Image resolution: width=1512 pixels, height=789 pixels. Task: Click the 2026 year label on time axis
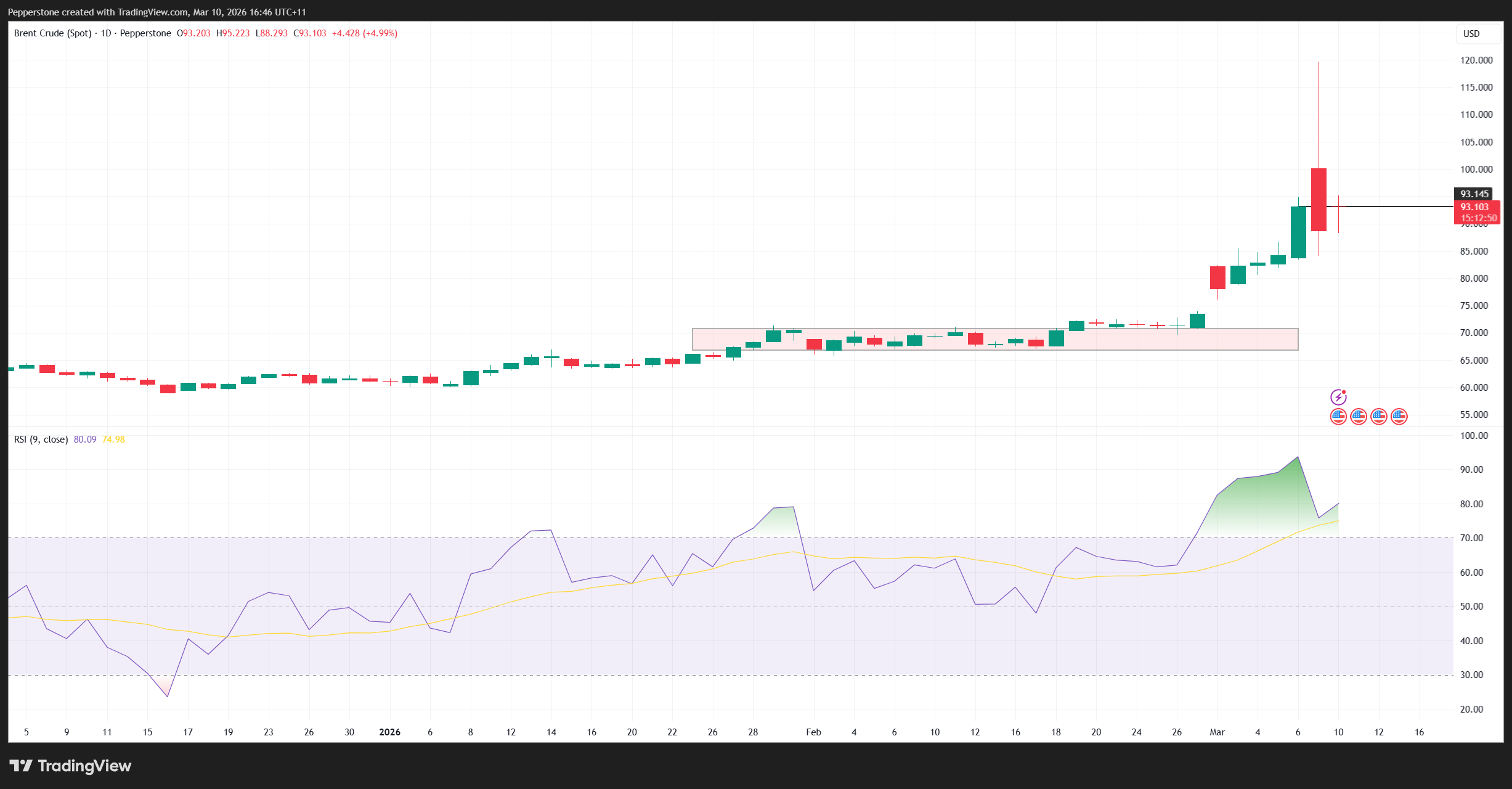click(389, 732)
